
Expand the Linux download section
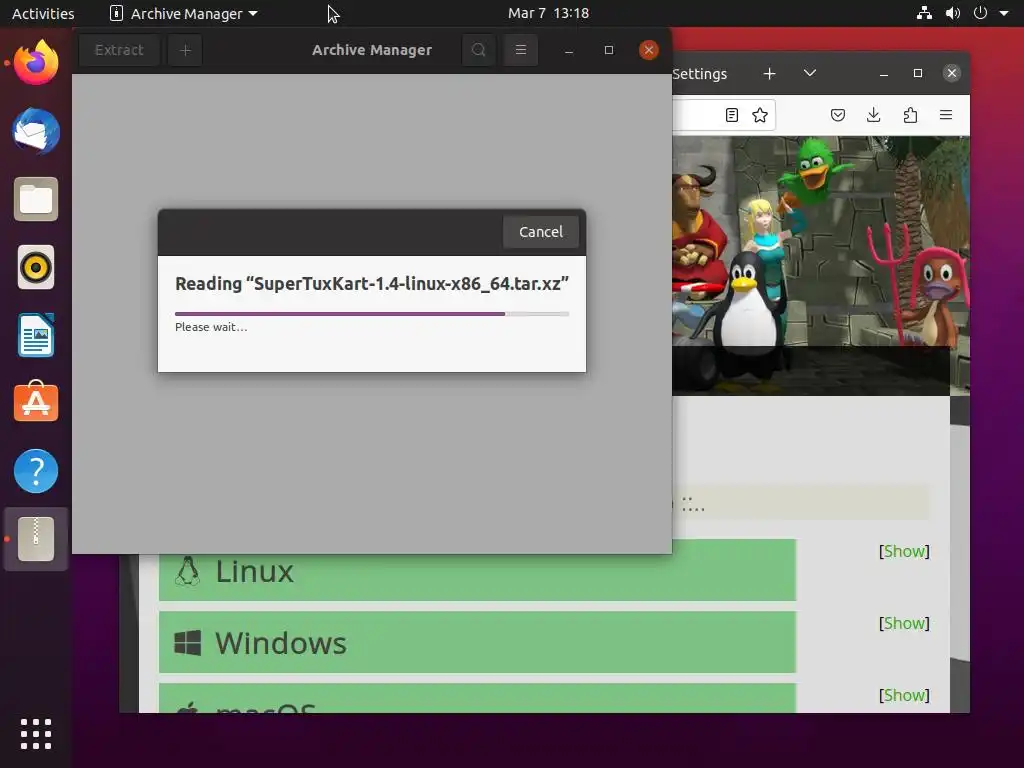tap(477, 571)
